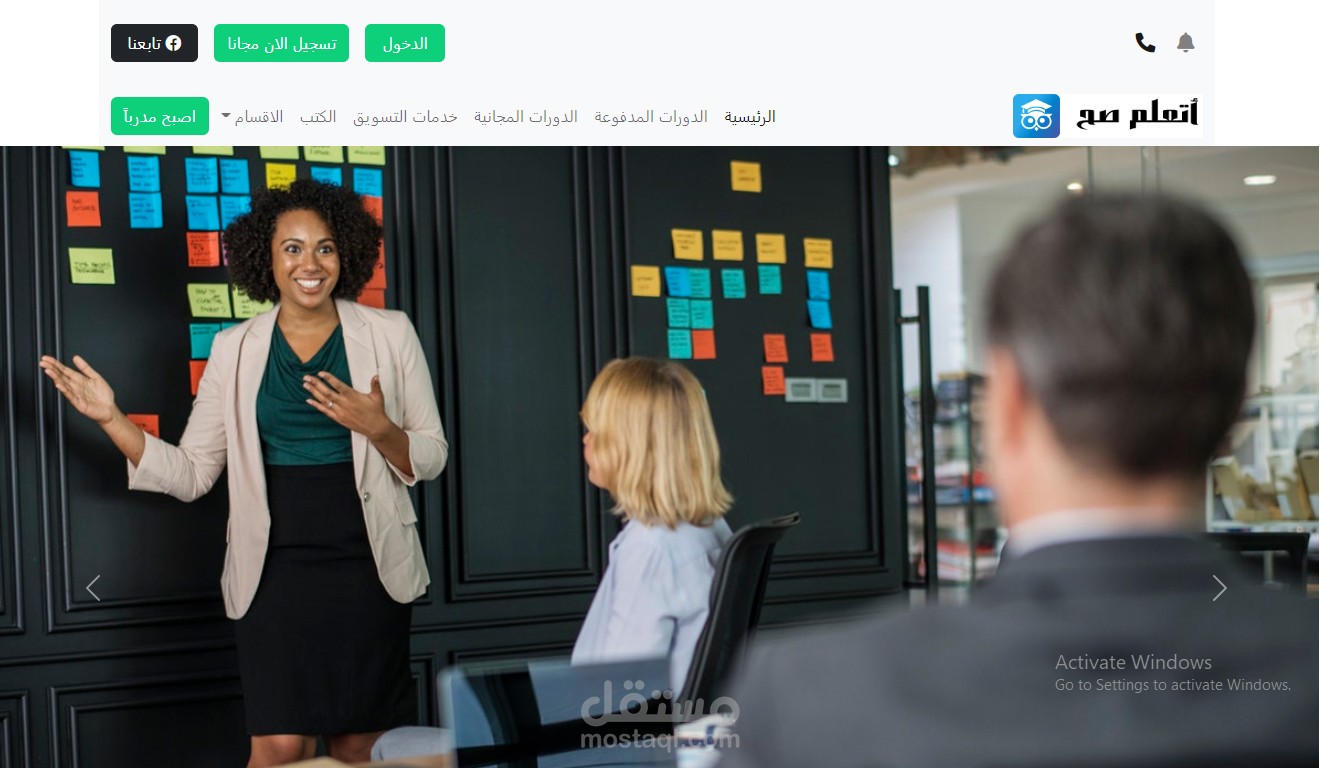Click the Facebook icon in تابعنا button
The image size is (1321, 768).
[174, 43]
